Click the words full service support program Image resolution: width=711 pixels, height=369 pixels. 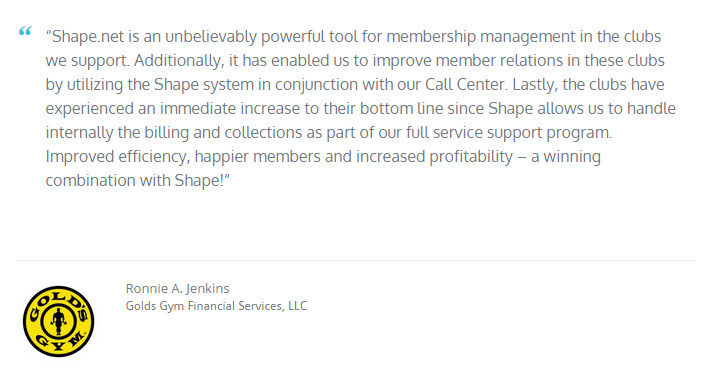tap(509, 133)
